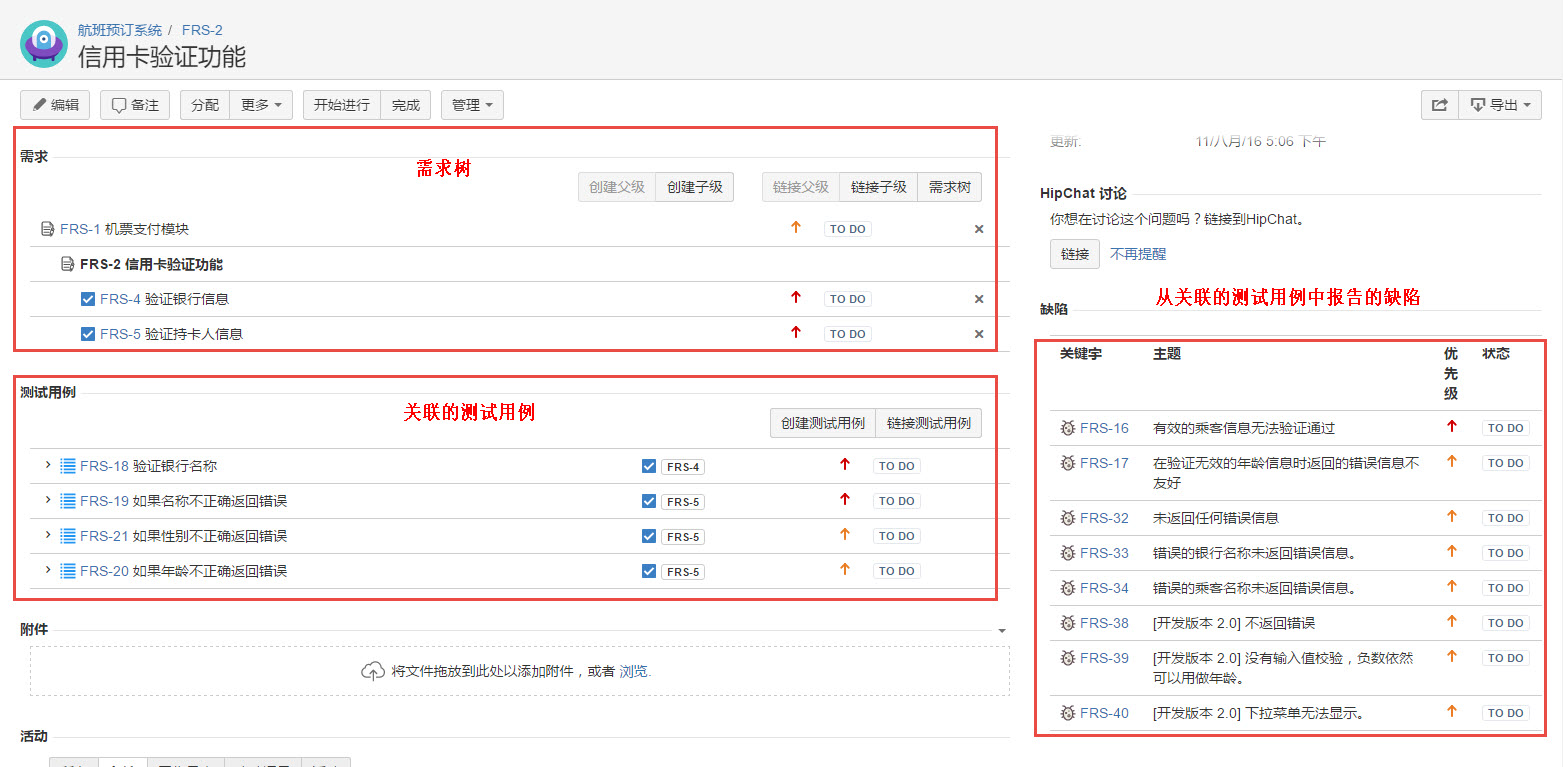Click the checkbox icon in the FRS-18 row

[649, 466]
